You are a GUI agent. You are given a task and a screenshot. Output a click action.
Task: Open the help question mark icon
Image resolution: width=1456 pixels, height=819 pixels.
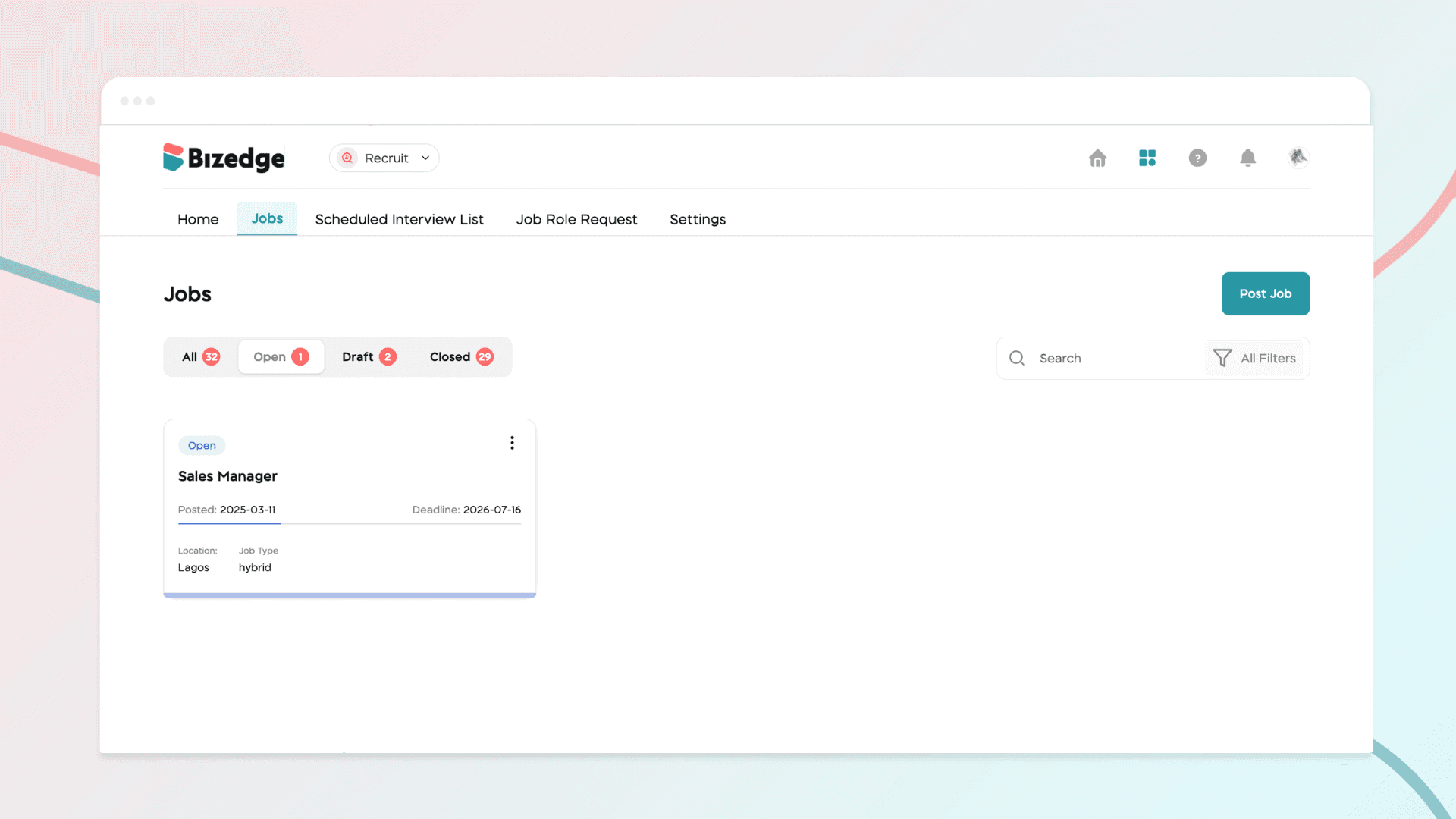coord(1197,158)
